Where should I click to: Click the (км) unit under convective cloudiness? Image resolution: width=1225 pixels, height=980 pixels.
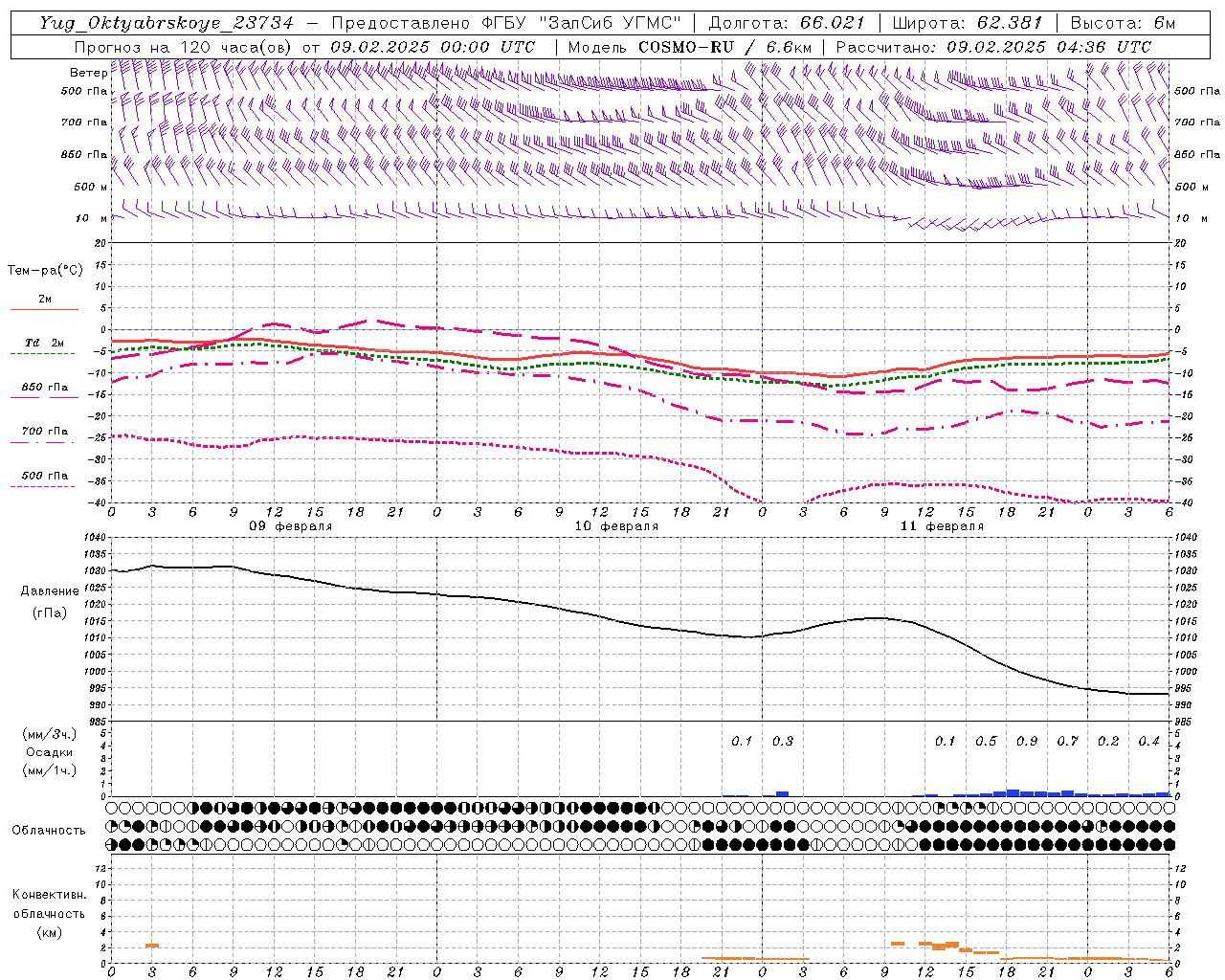(49, 932)
